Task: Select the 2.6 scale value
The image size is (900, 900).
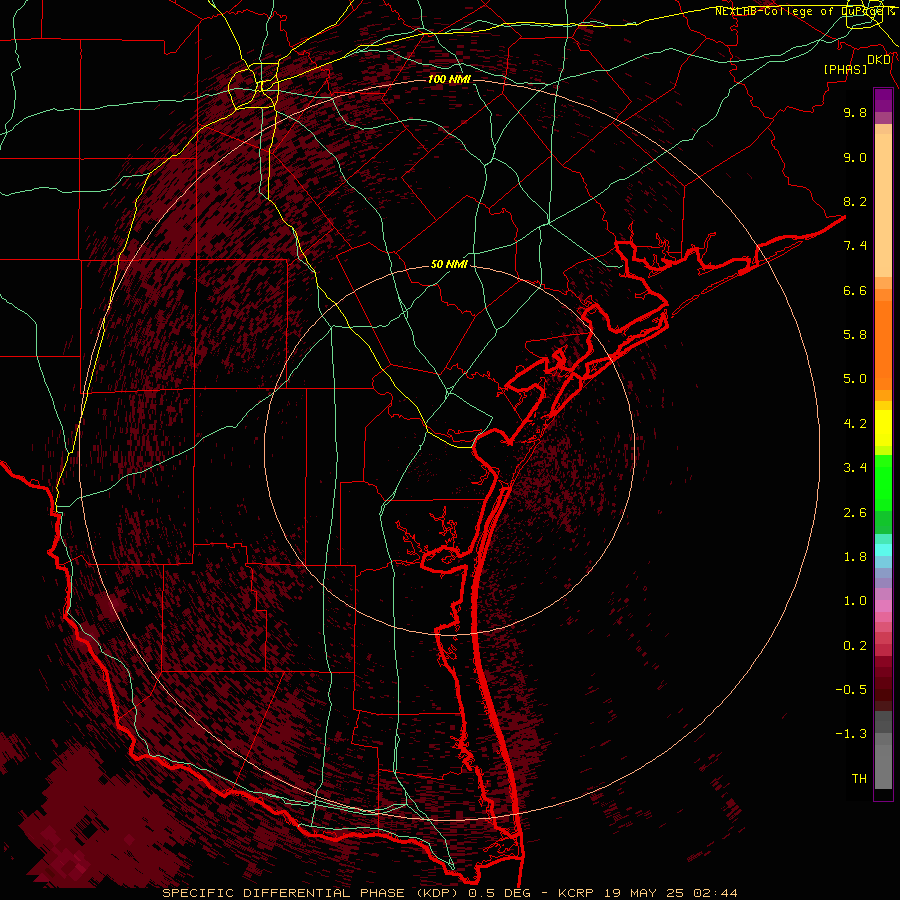Action: (855, 513)
